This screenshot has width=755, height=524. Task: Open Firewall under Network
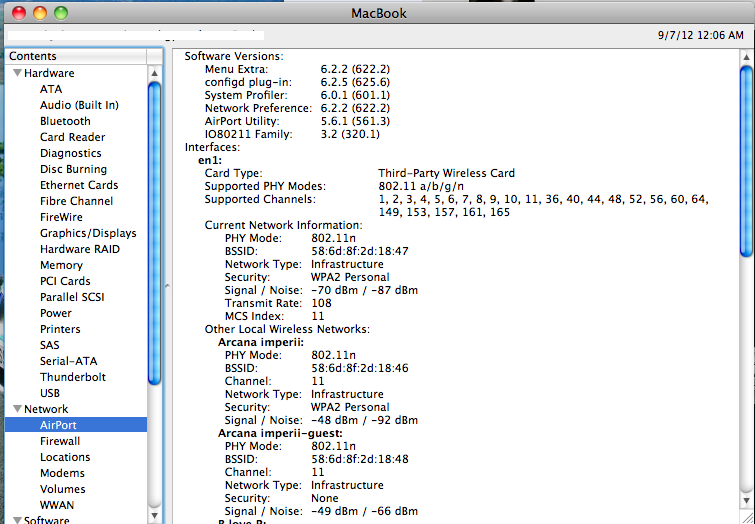[x=60, y=441]
